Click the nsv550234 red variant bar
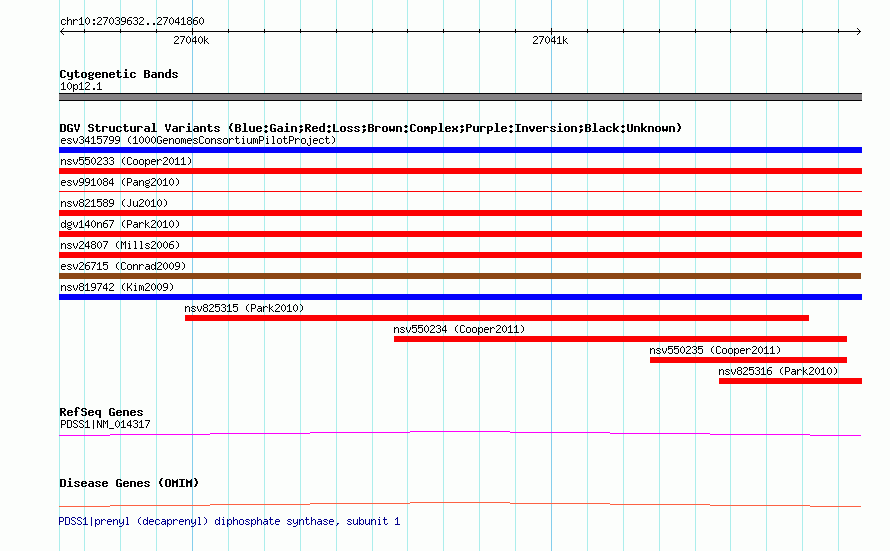Screen dimensions: 890x551 point(620,339)
